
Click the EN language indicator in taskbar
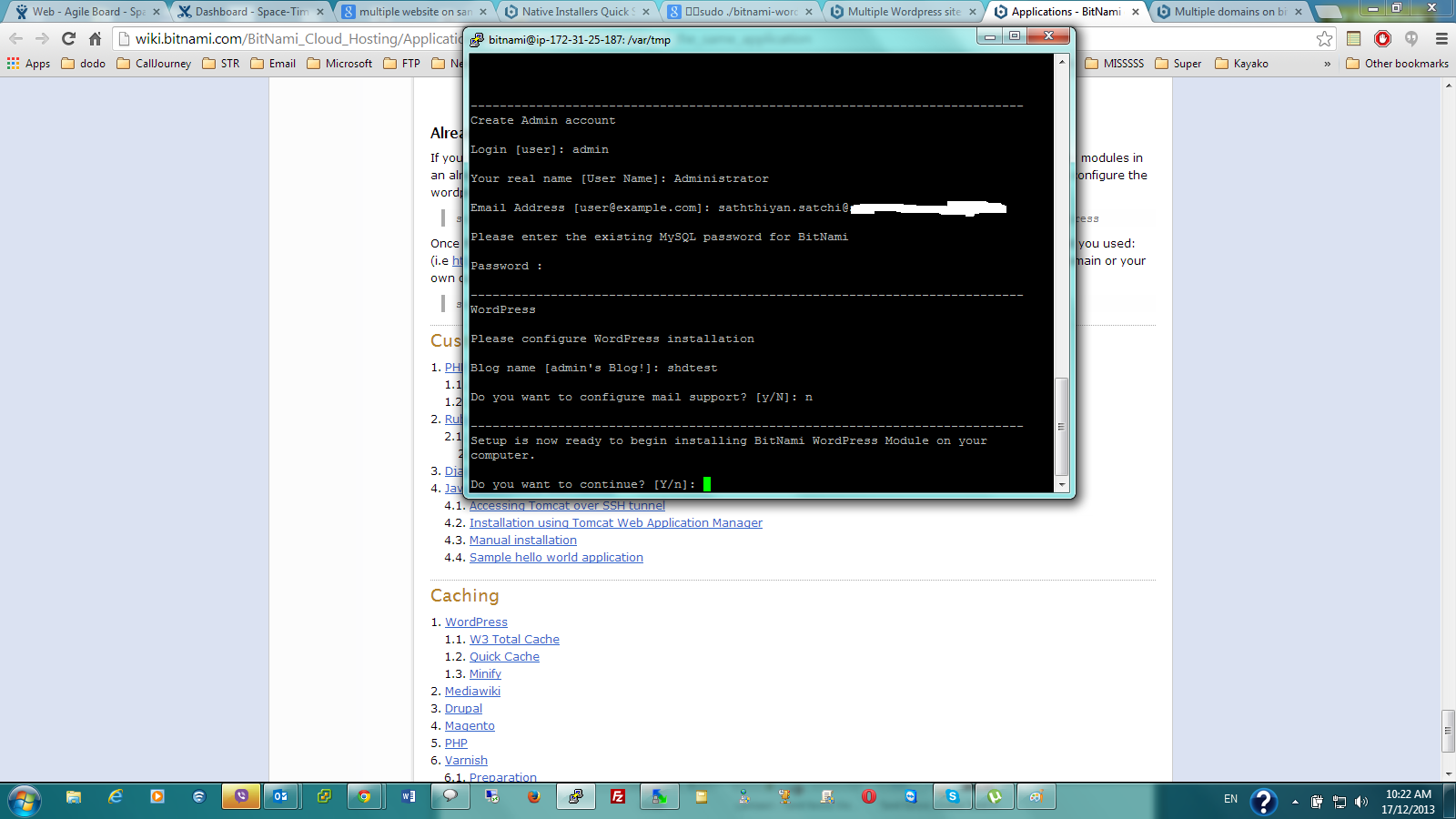click(1230, 799)
